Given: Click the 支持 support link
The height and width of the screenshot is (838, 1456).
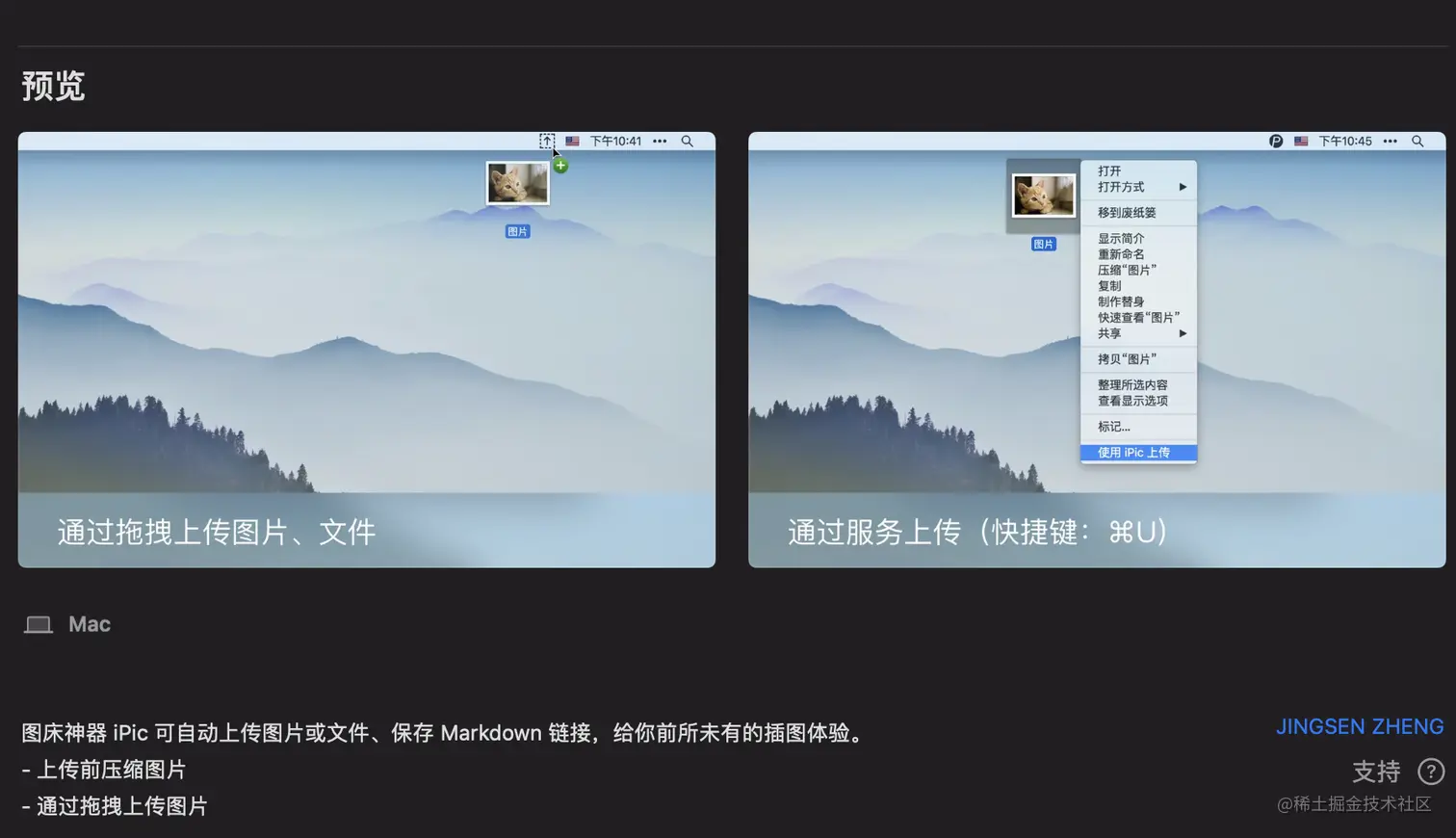Looking at the screenshot, I should (1376, 772).
